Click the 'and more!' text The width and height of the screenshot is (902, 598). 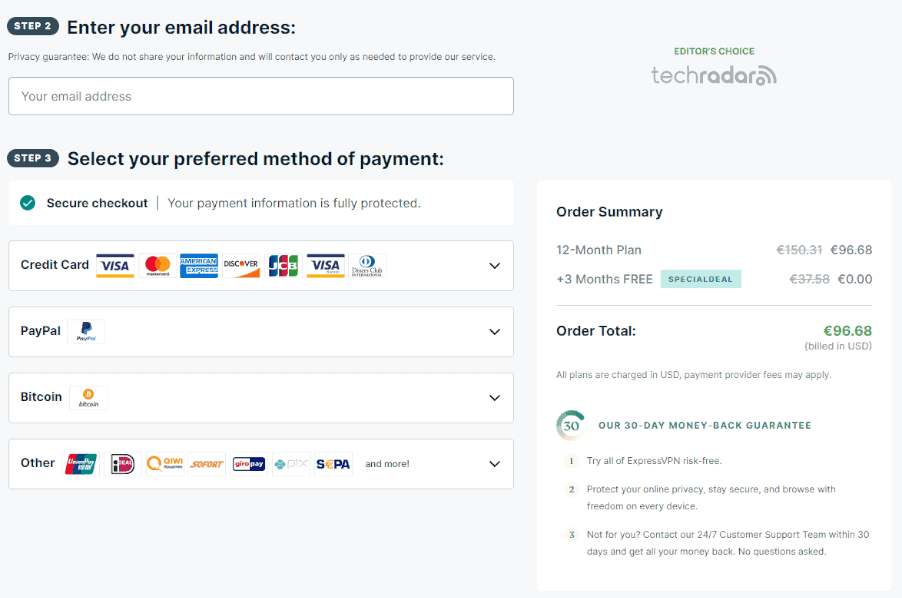click(387, 464)
